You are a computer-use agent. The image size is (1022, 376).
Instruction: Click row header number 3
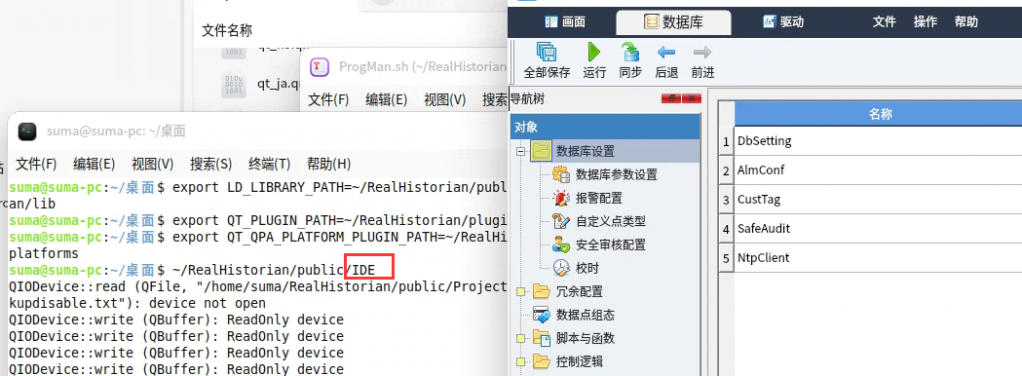[x=726, y=199]
